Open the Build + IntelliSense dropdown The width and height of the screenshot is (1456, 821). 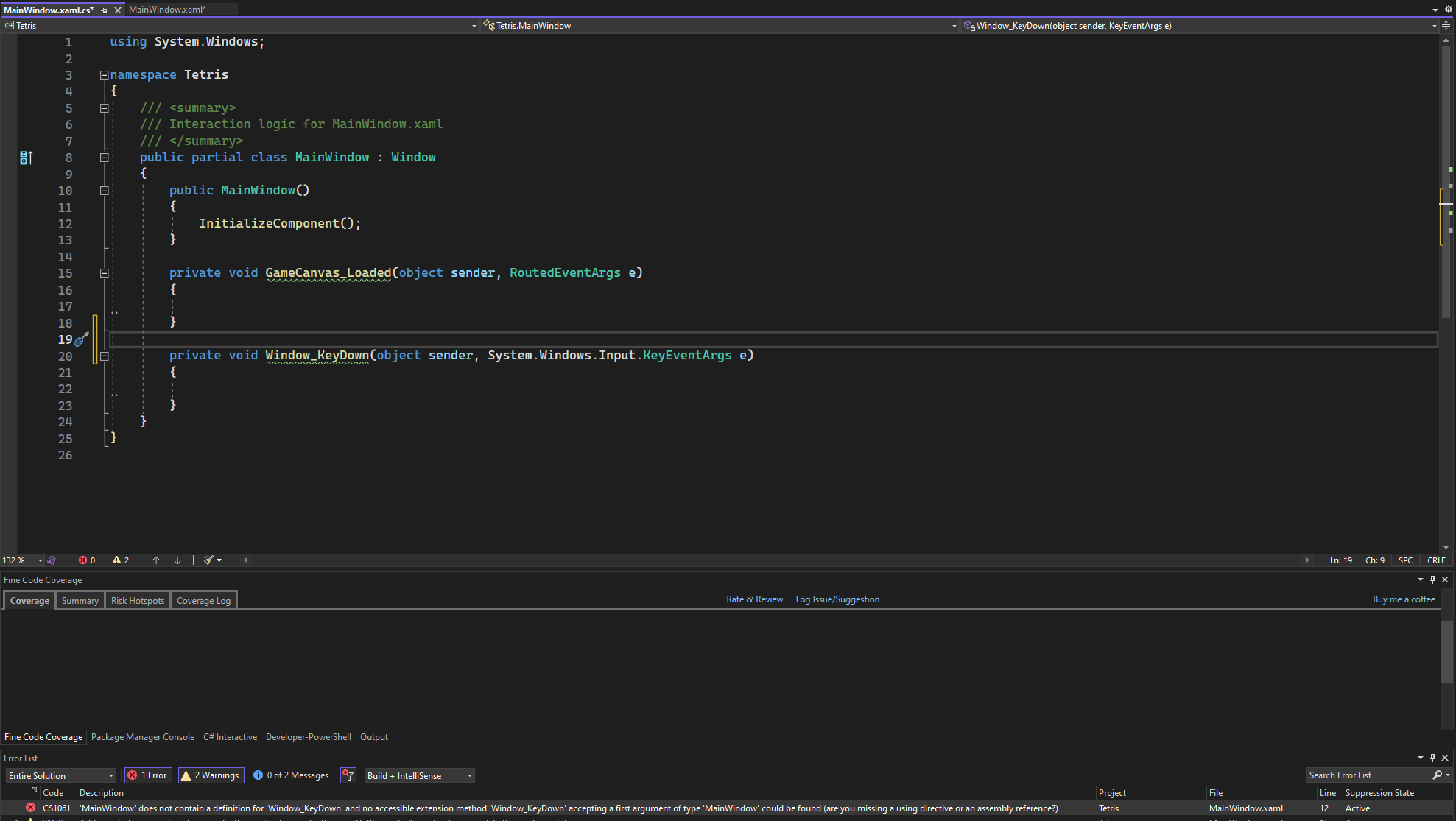click(419, 775)
